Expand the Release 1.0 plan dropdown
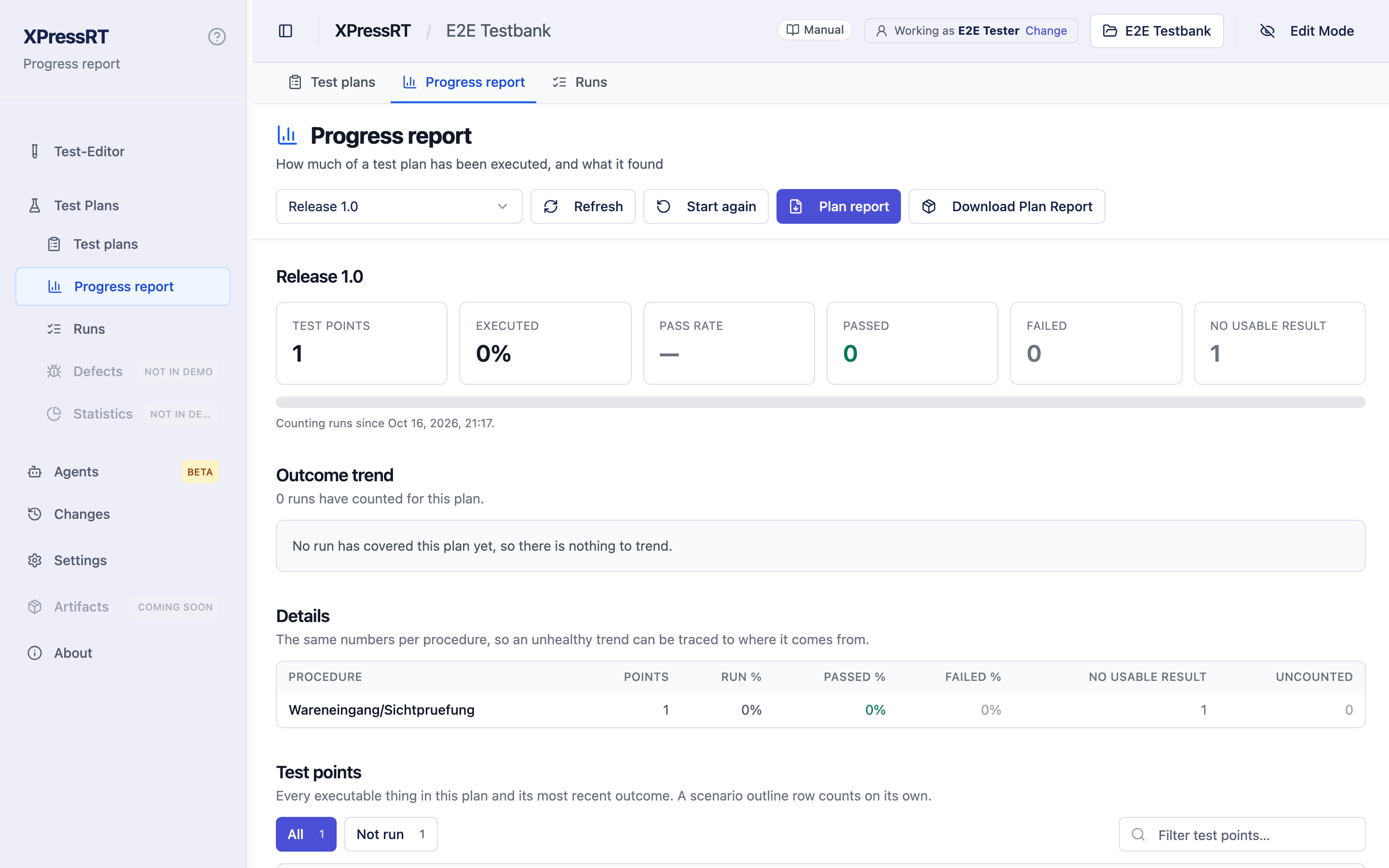Viewport: 1389px width, 868px height. (399, 207)
